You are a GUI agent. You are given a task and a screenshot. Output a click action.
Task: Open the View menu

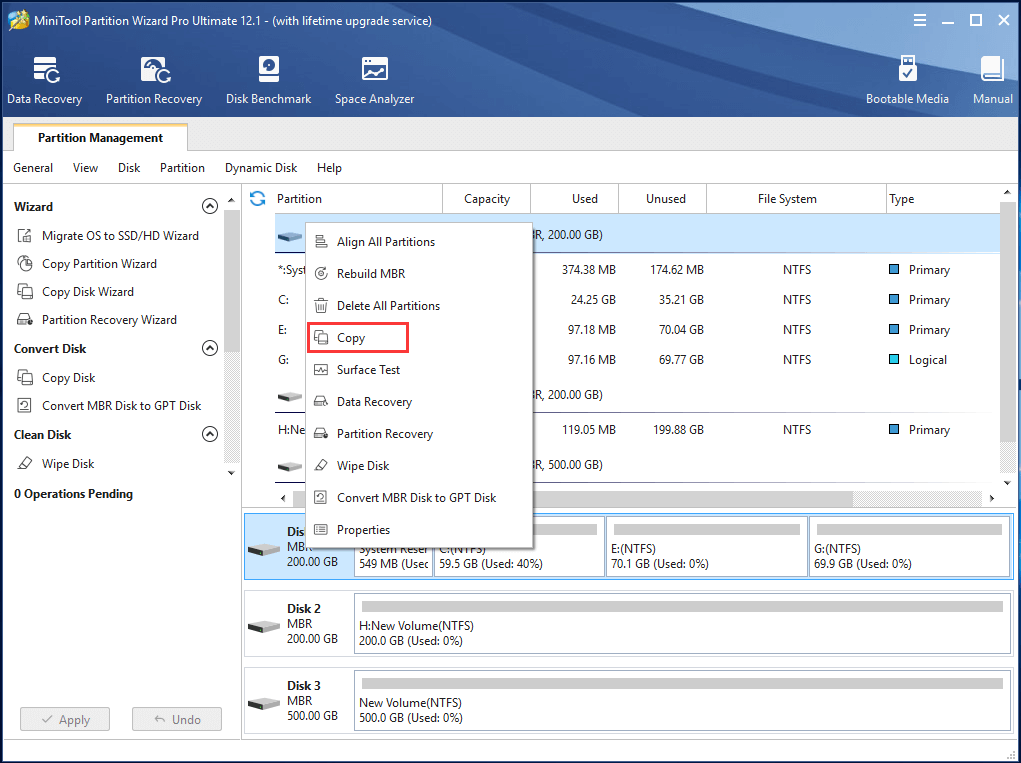click(x=85, y=168)
